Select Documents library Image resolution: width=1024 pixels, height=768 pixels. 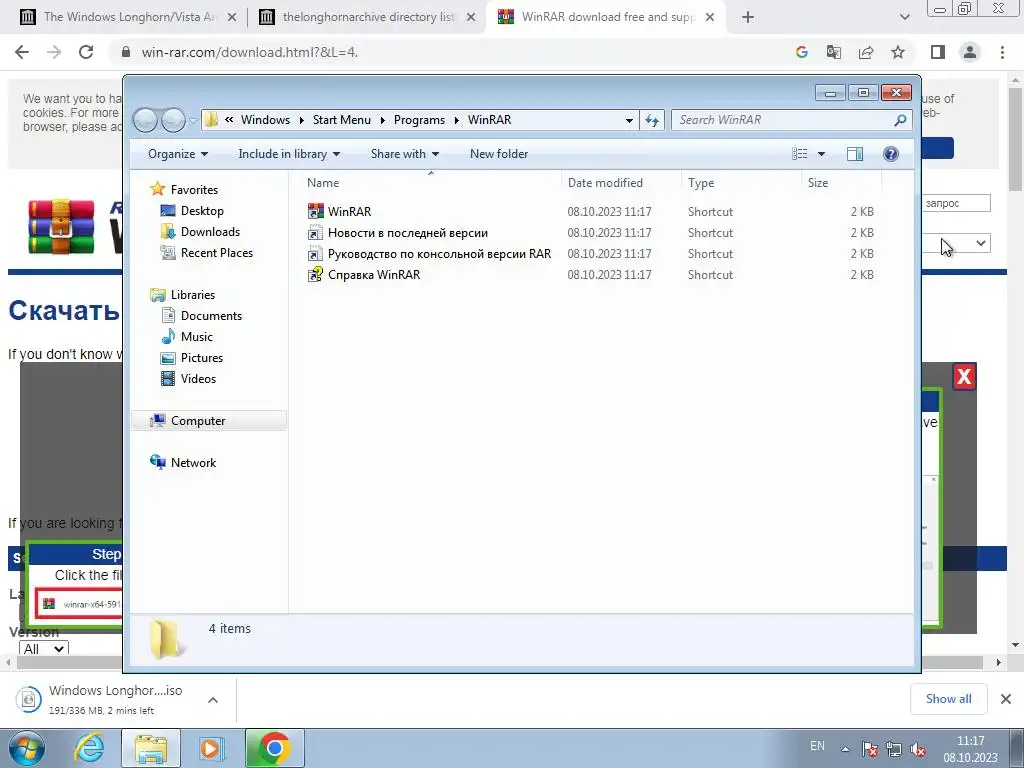[211, 315]
